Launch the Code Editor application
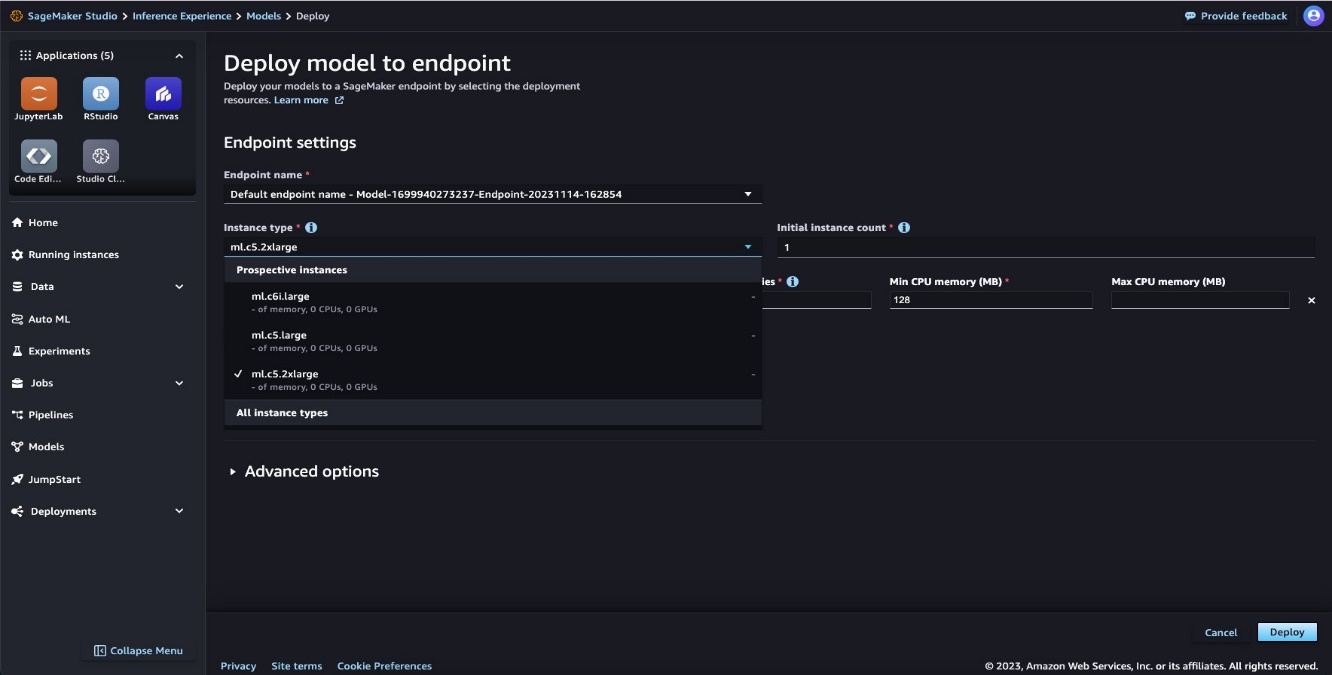The width and height of the screenshot is (1332, 675). click(x=39, y=156)
